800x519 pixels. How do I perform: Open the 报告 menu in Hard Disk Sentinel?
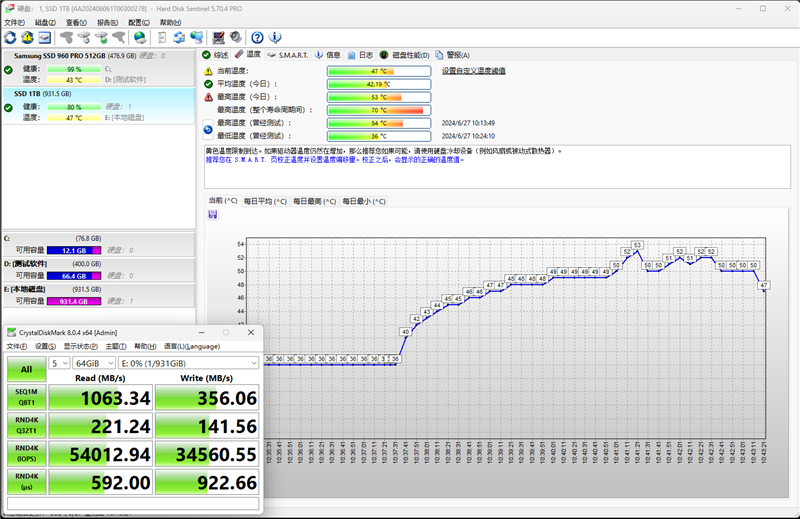(x=107, y=22)
